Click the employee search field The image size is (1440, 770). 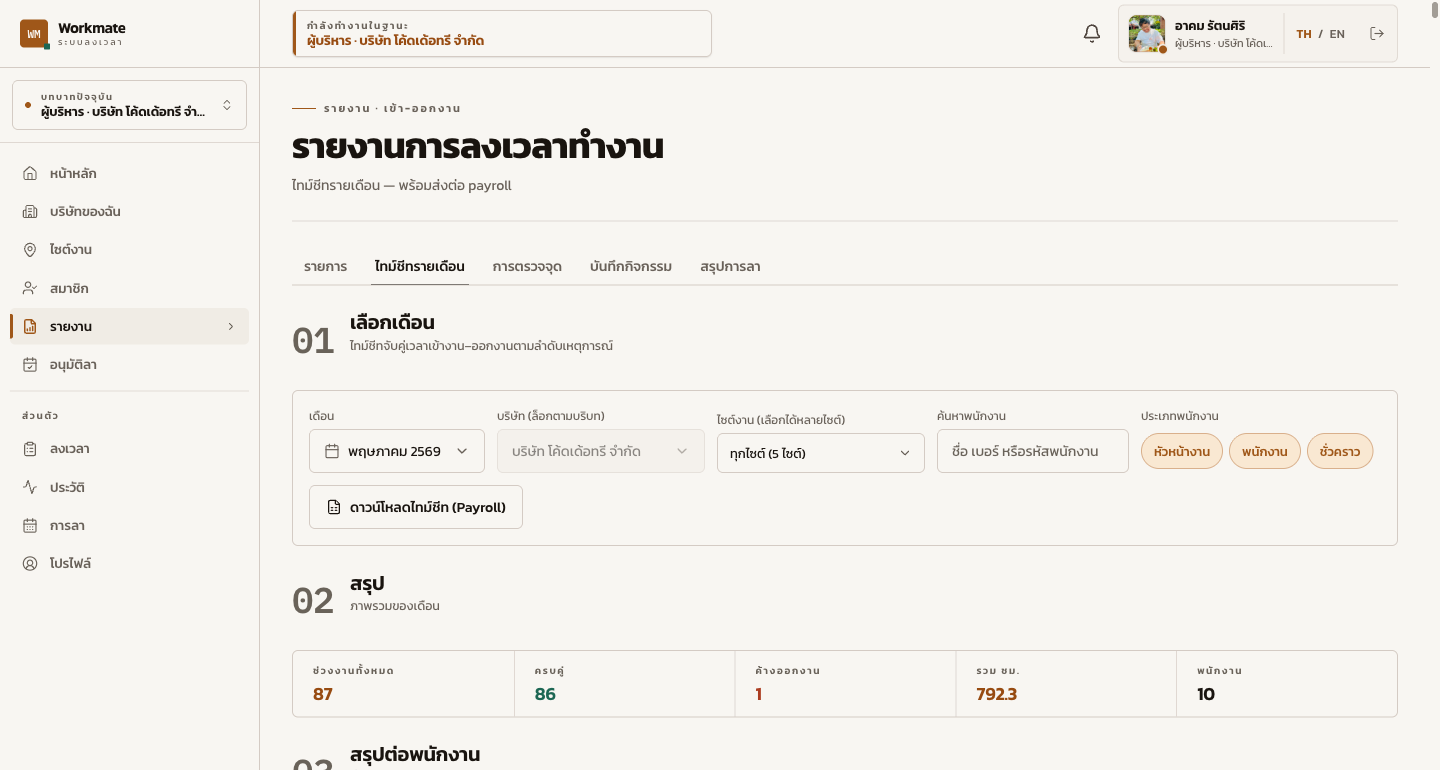(x=1033, y=451)
